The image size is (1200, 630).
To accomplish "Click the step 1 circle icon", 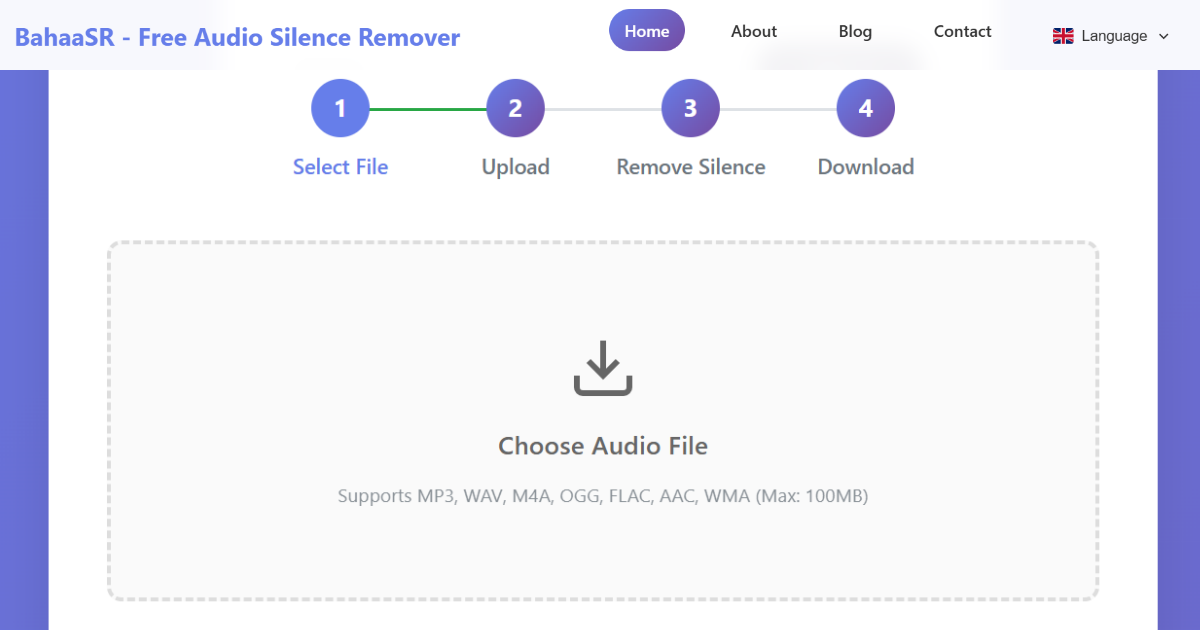I will point(340,108).
